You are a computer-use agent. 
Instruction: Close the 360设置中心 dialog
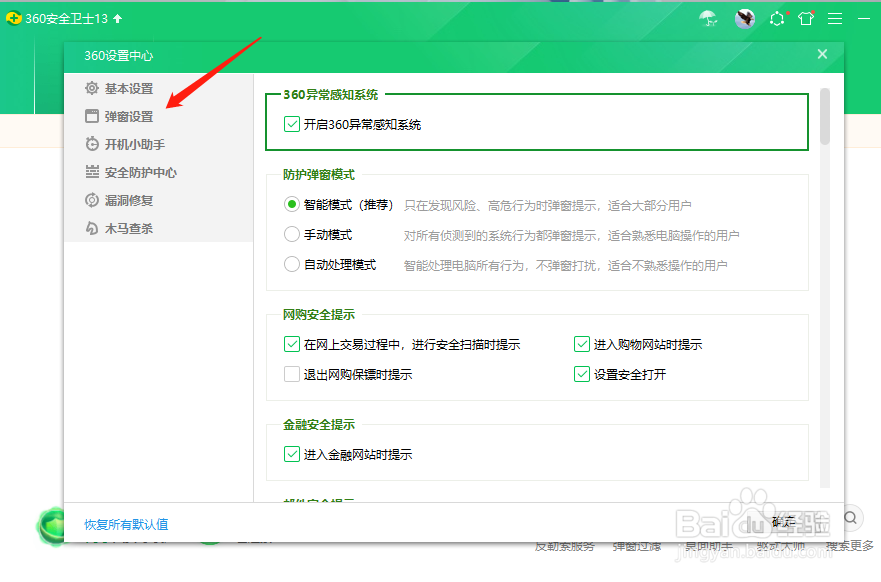tap(822, 54)
